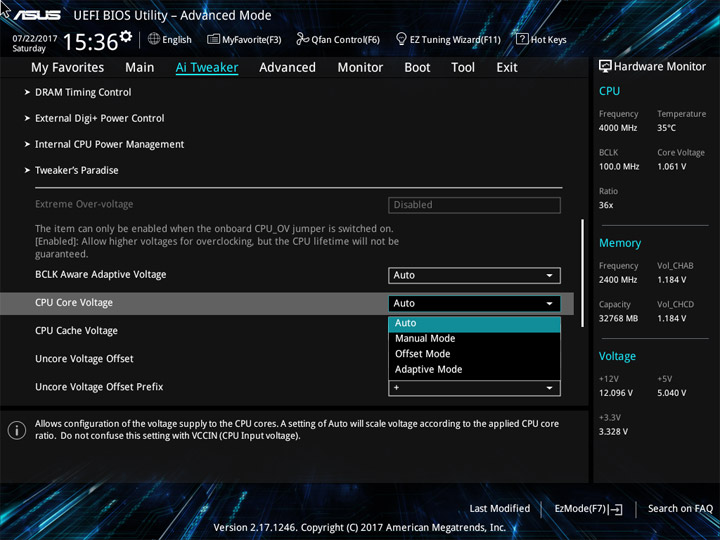Open MyFavorite(F3) list icon
Viewport: 720px width, 540px height.
pyautogui.click(x=213, y=39)
